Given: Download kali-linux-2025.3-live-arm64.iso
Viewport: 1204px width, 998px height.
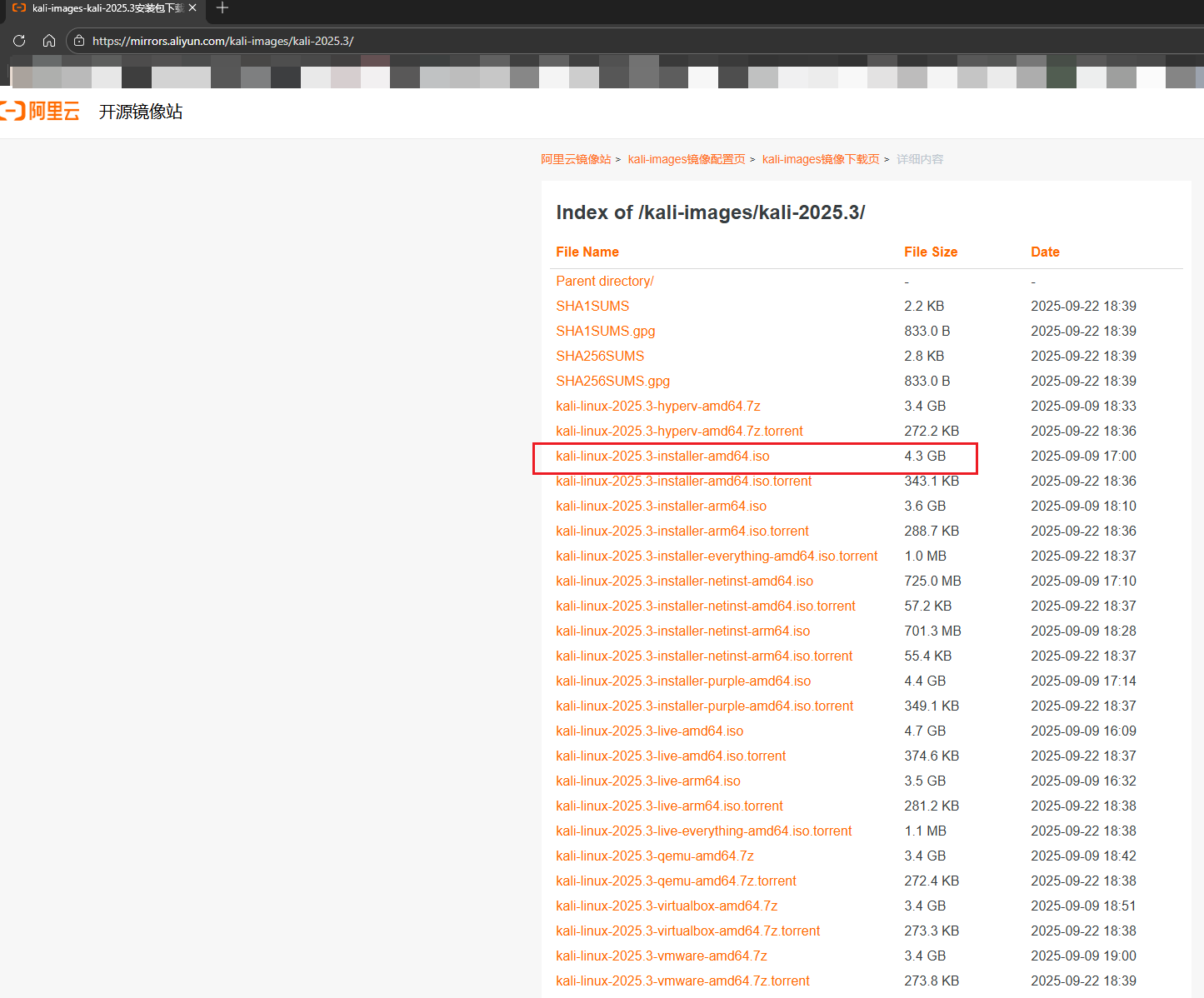Looking at the screenshot, I should pyautogui.click(x=648, y=781).
